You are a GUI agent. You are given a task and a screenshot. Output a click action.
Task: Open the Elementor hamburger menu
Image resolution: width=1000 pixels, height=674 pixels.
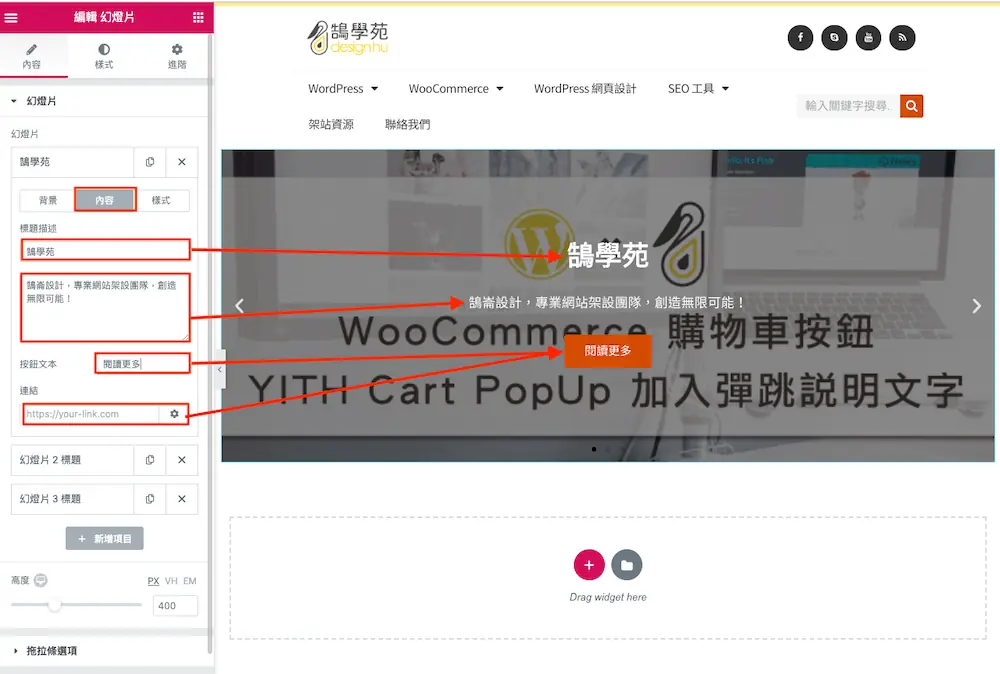(11, 17)
